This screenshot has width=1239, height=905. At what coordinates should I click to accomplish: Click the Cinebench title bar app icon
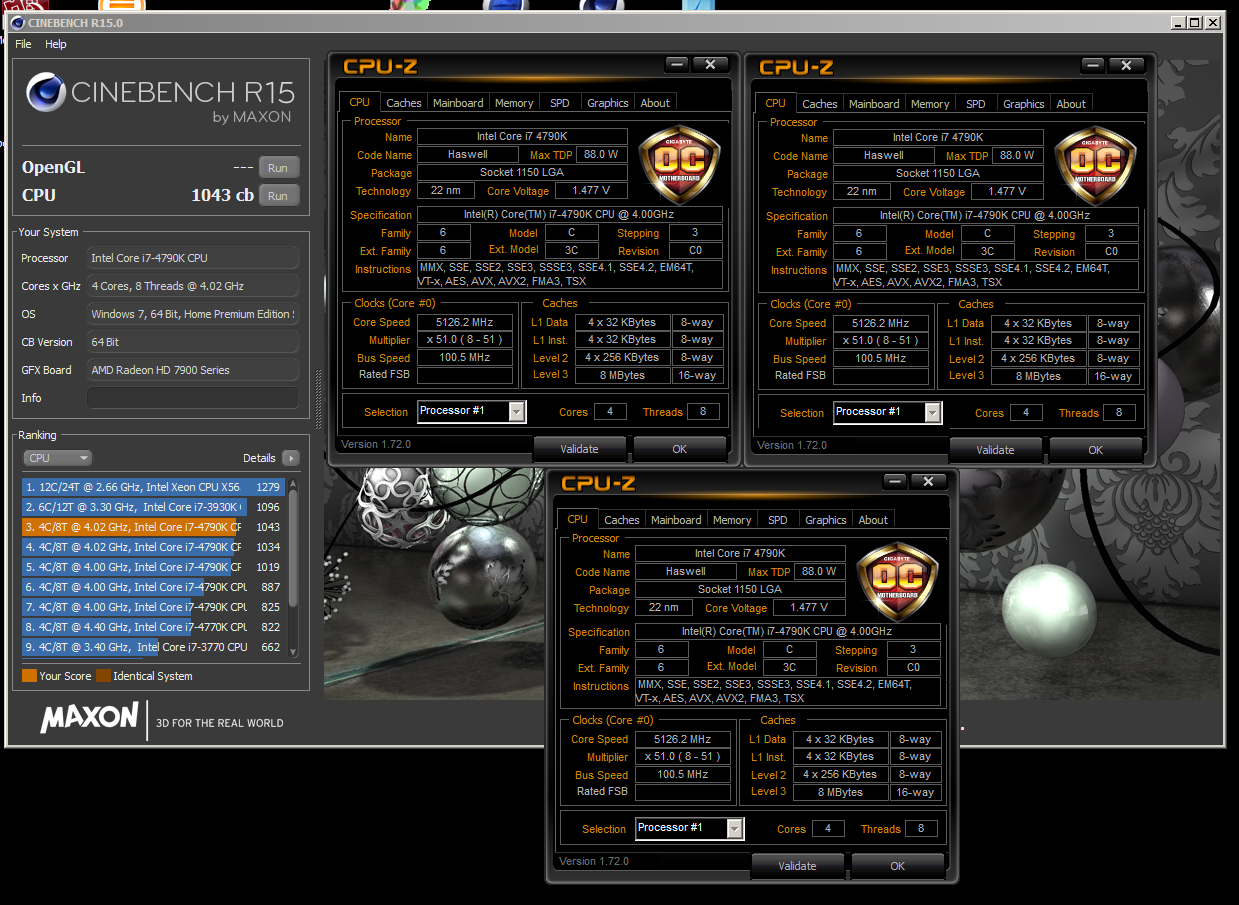coord(17,22)
